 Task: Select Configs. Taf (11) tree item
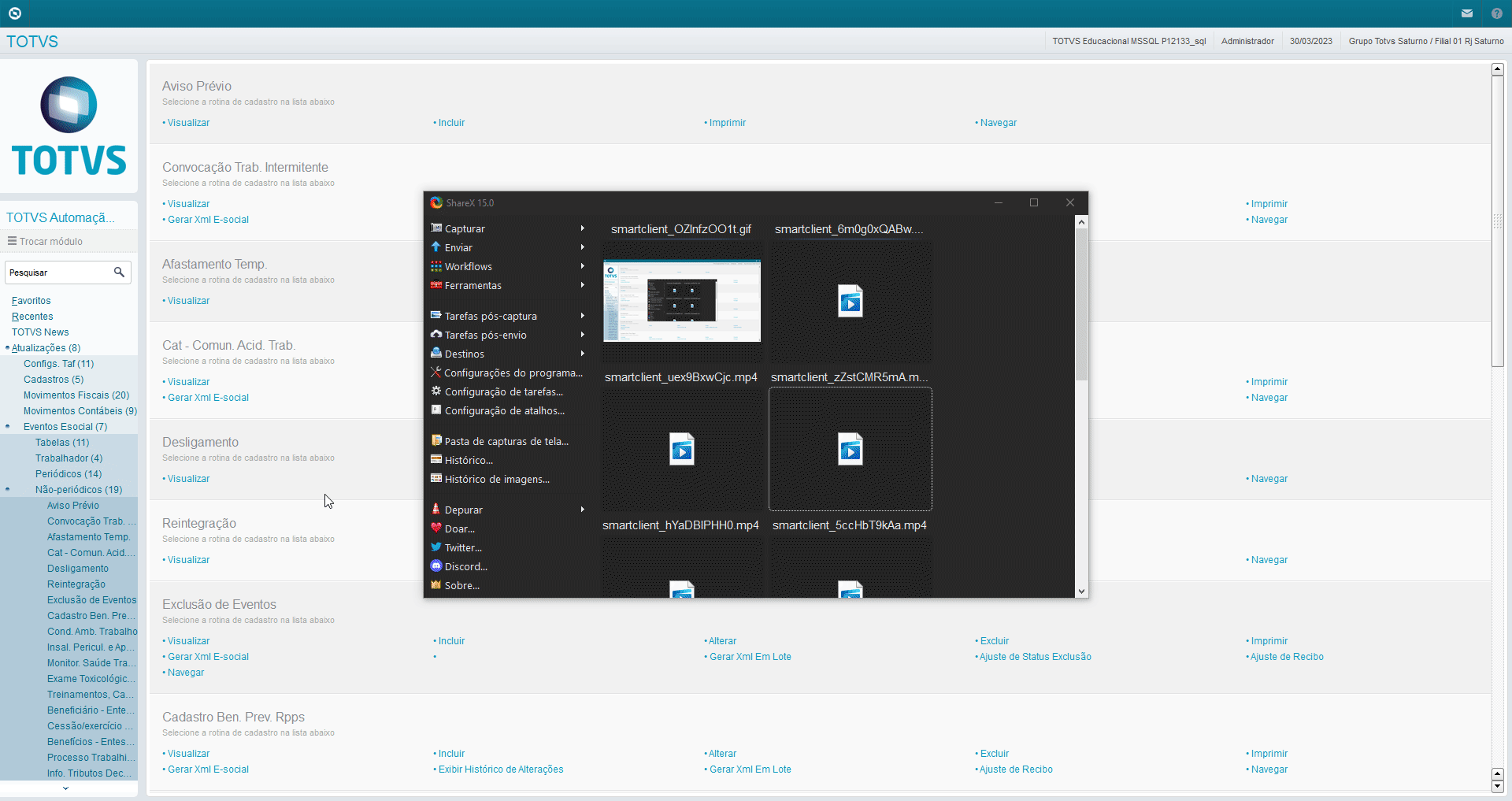(x=58, y=364)
